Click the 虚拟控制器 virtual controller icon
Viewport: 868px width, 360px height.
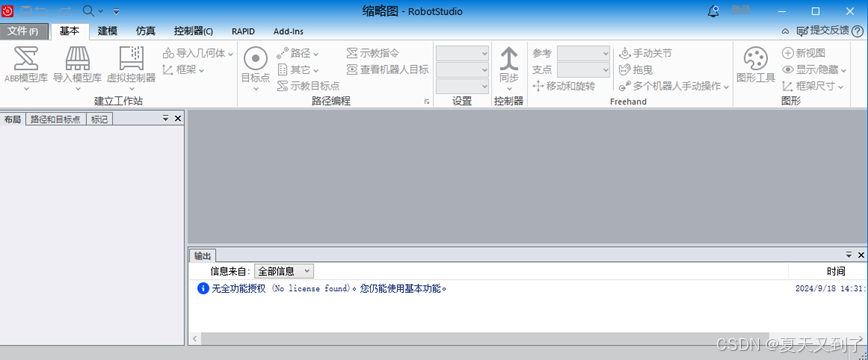tap(132, 59)
